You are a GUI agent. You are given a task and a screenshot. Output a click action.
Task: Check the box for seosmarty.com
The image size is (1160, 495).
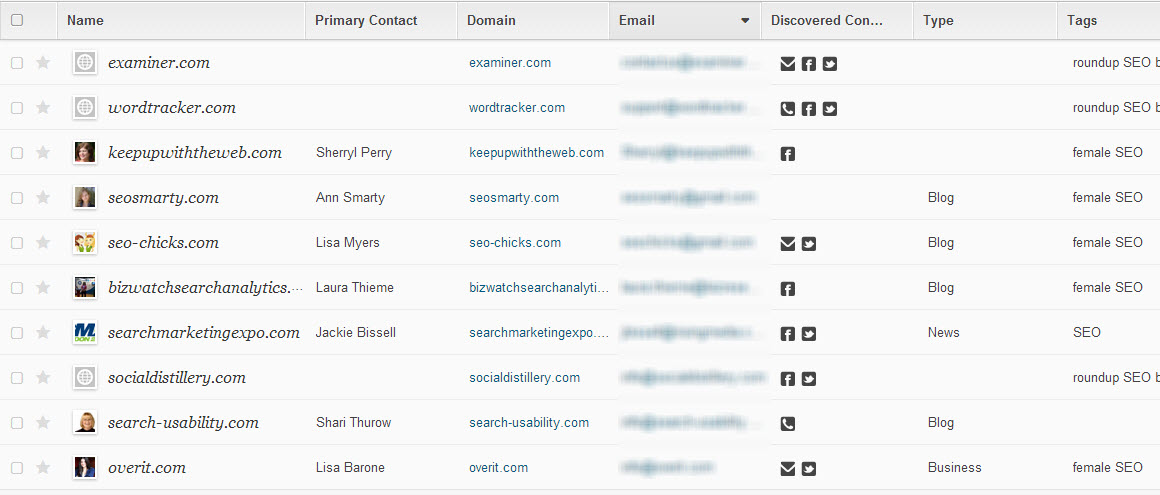[17, 198]
